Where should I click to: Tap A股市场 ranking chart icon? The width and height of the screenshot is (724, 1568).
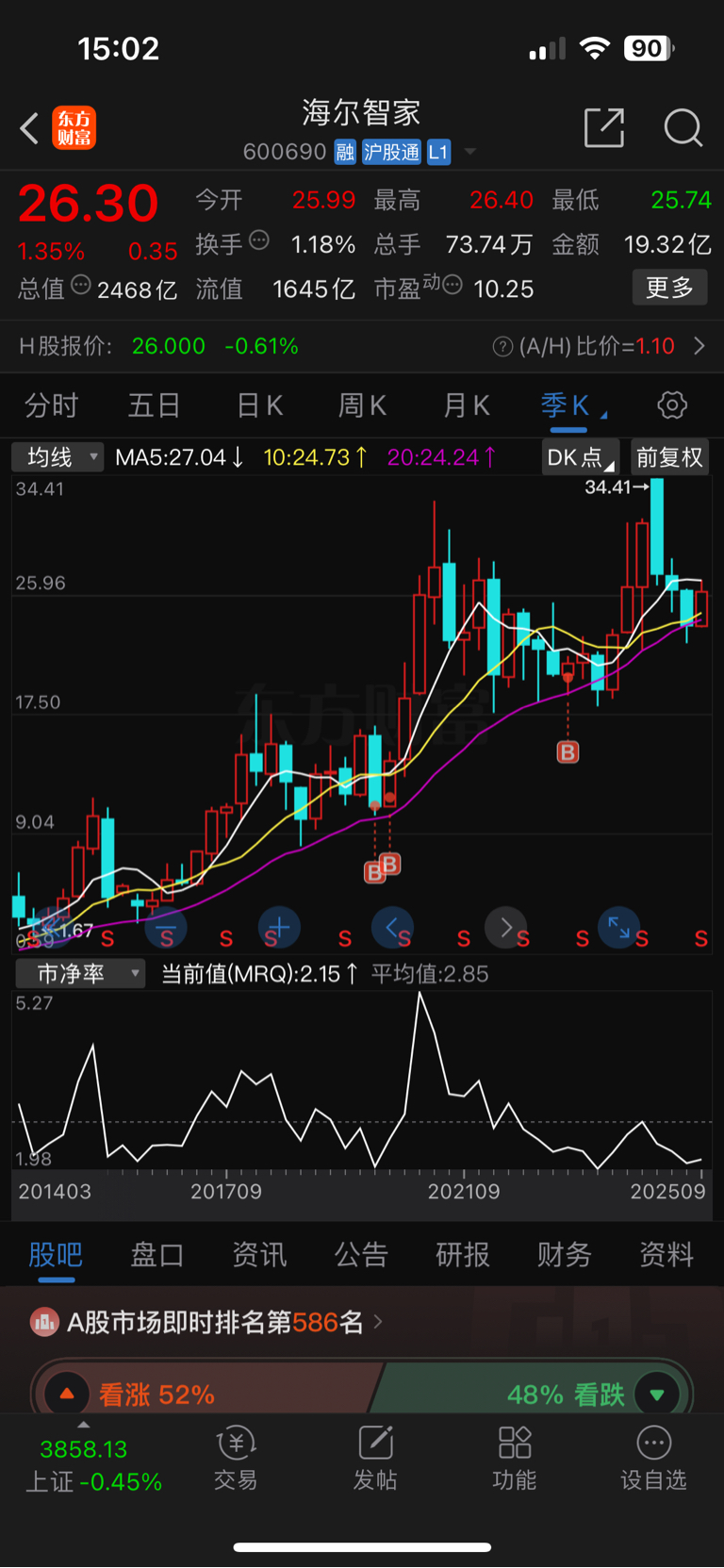coord(44,1322)
